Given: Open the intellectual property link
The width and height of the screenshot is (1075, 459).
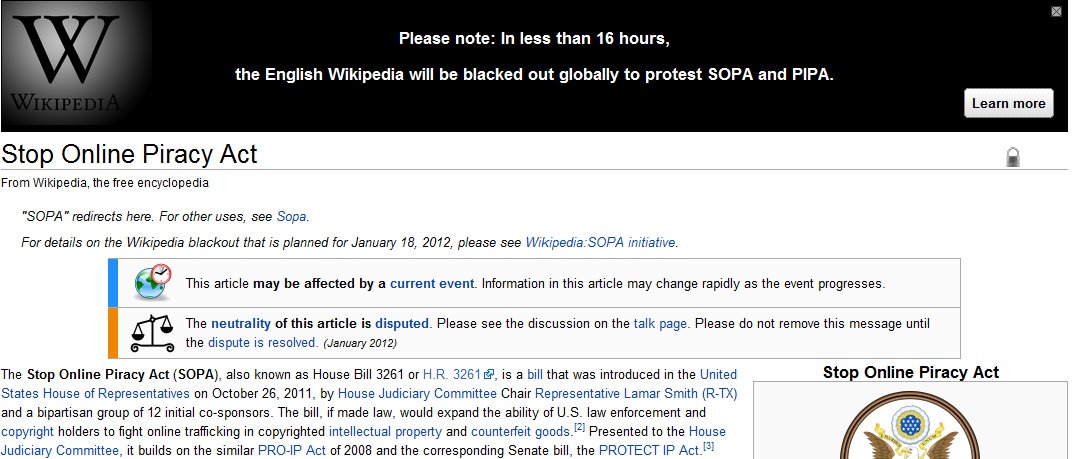Looking at the screenshot, I should click(385, 432).
